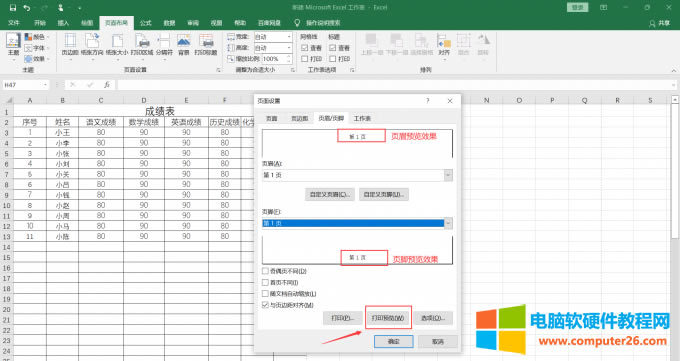Click the formula bar input field
Viewport: 680px width, 361px height.
click(x=393, y=85)
